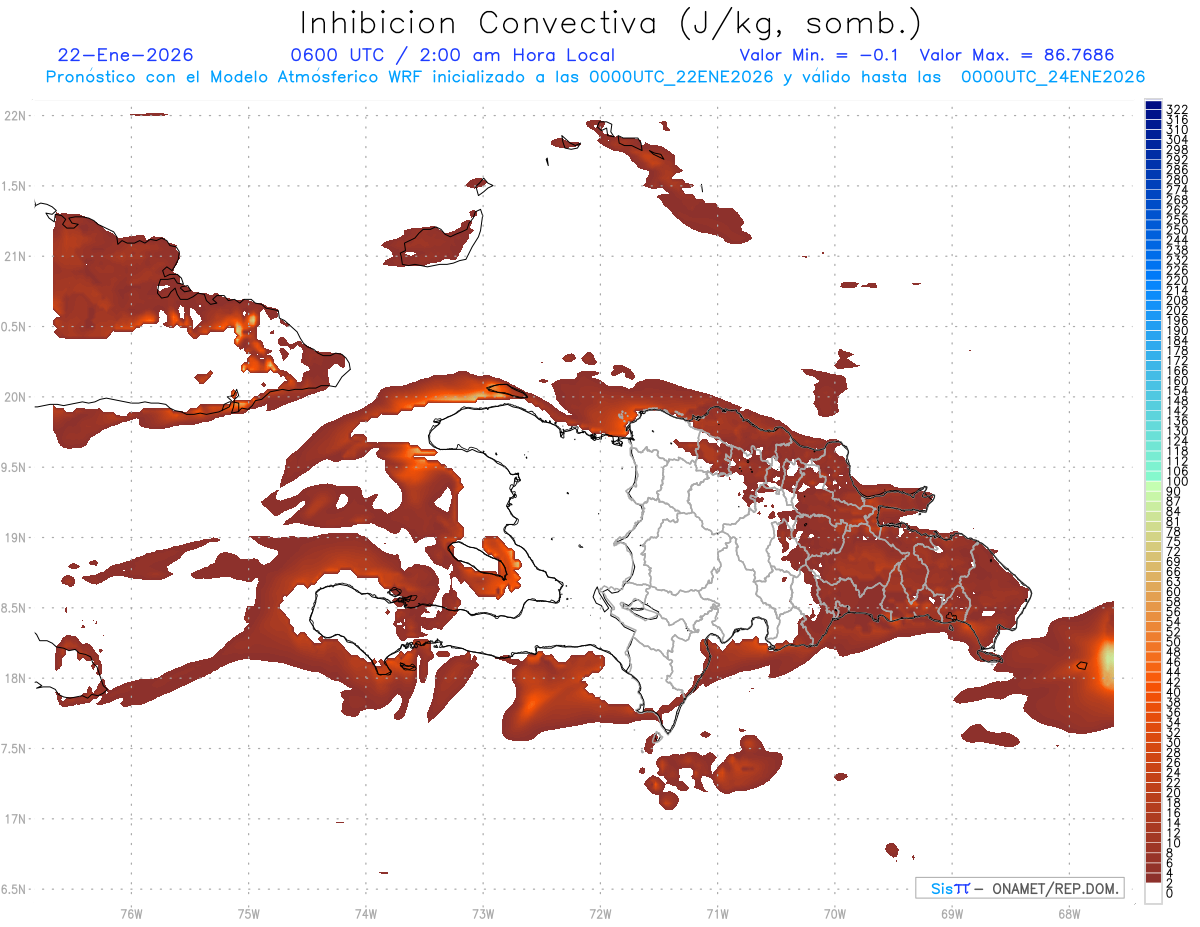The height and width of the screenshot is (927, 1200).
Task: Click the "73W" longitude label
Action: tap(483, 913)
